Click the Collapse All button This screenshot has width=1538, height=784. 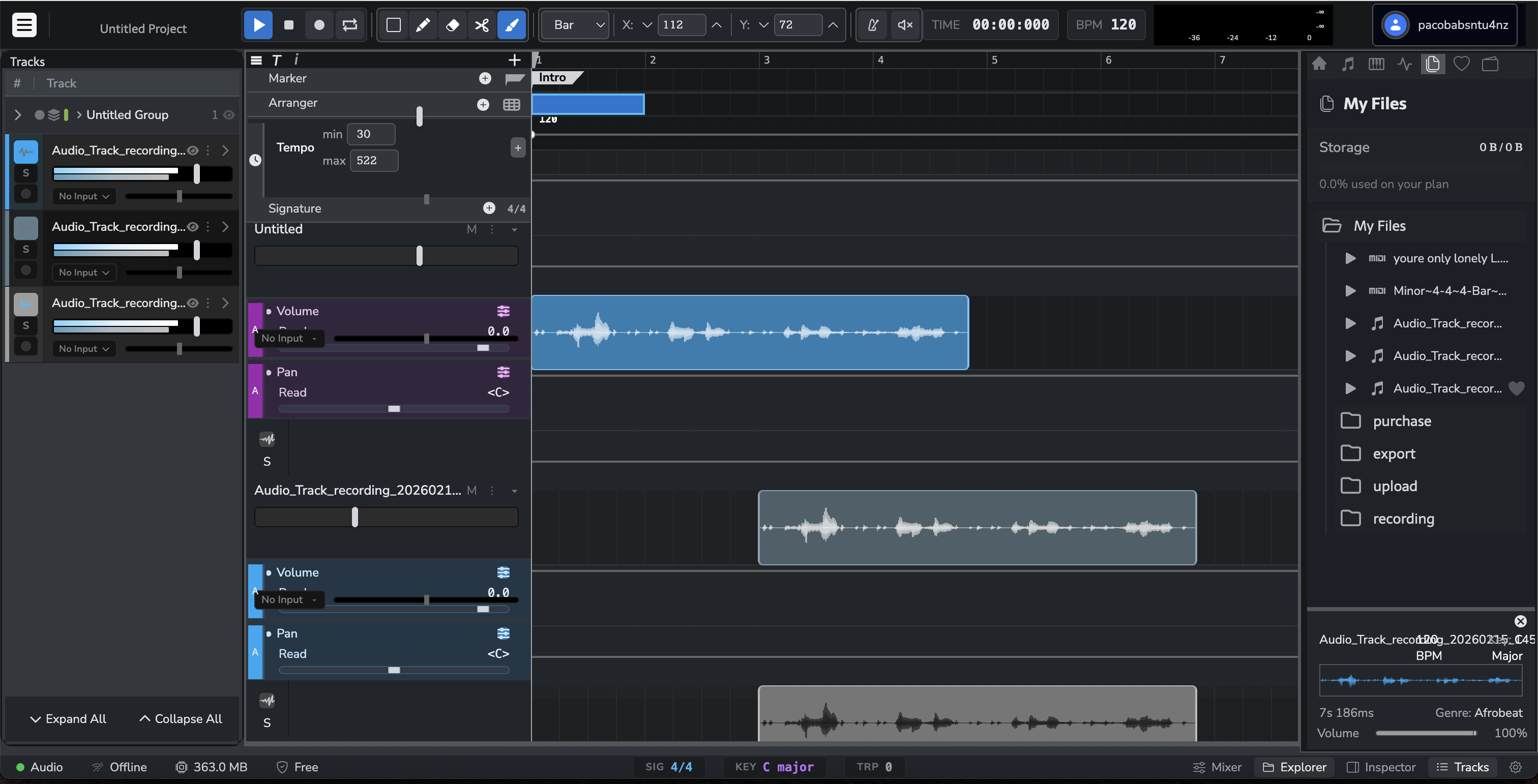[180, 718]
